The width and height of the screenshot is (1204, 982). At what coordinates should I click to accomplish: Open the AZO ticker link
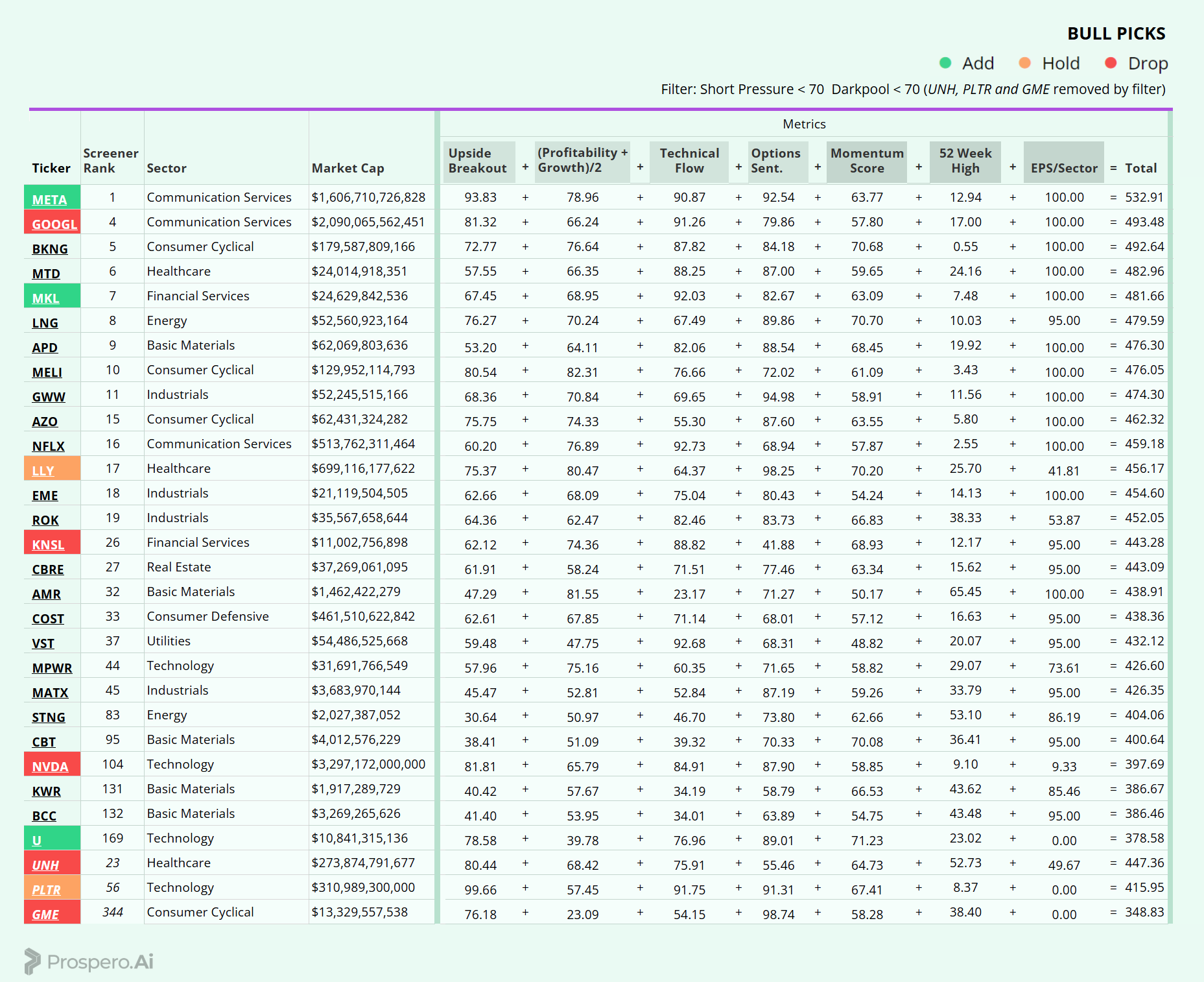(x=45, y=422)
